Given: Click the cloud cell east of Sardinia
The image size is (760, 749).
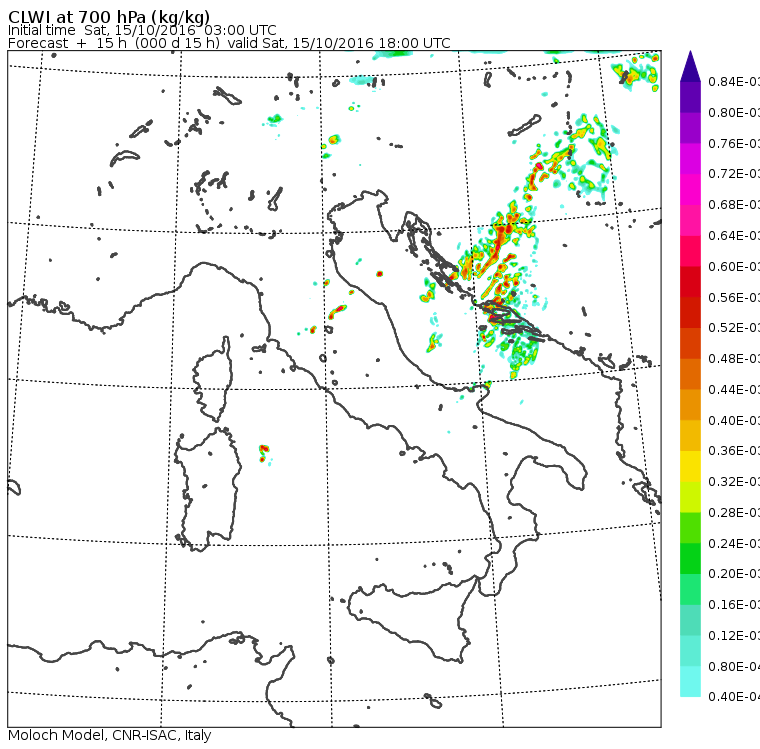Looking at the screenshot, I should 264,453.
